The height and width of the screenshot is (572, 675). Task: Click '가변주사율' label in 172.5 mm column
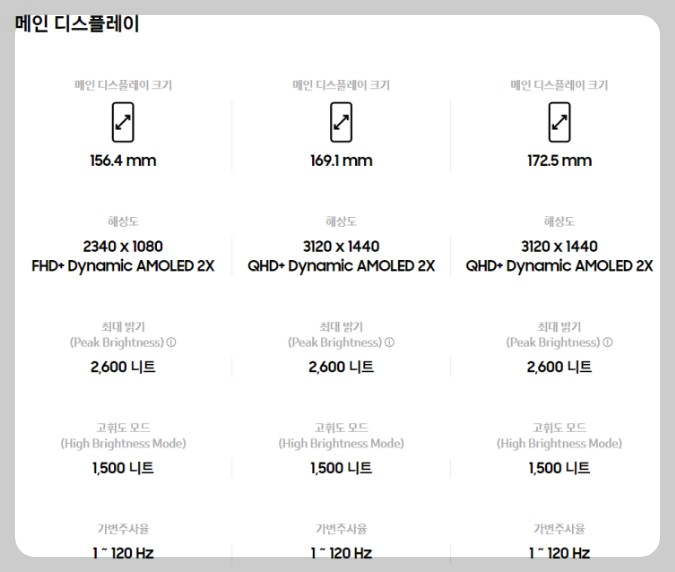pyautogui.click(x=560, y=529)
